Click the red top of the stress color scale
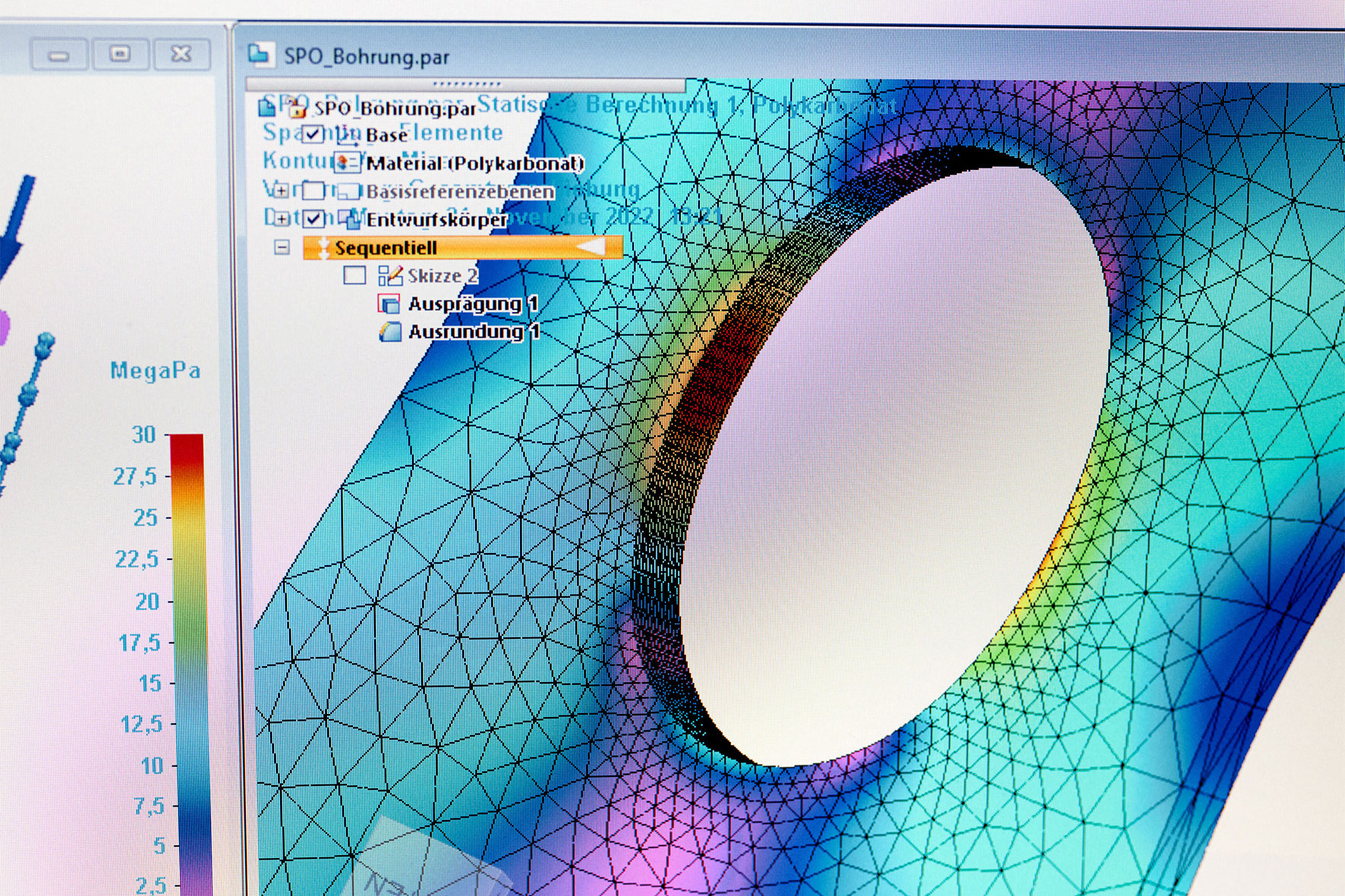The image size is (1345, 896). pos(186,446)
